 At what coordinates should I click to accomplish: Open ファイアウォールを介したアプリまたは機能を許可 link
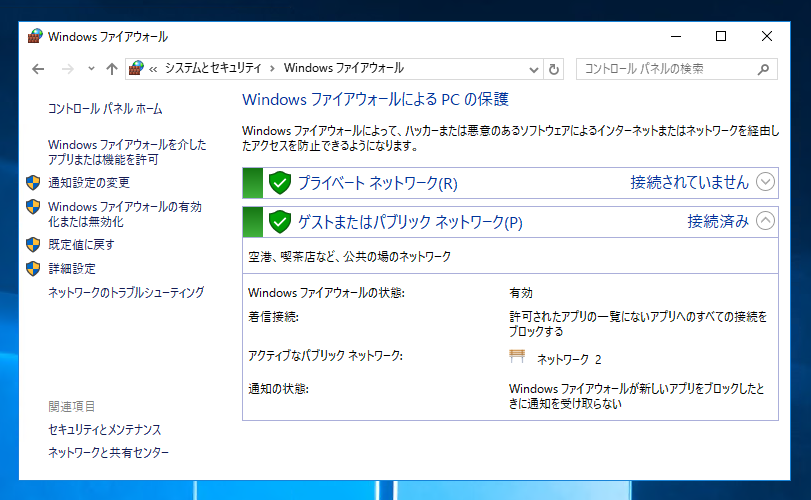[127, 152]
